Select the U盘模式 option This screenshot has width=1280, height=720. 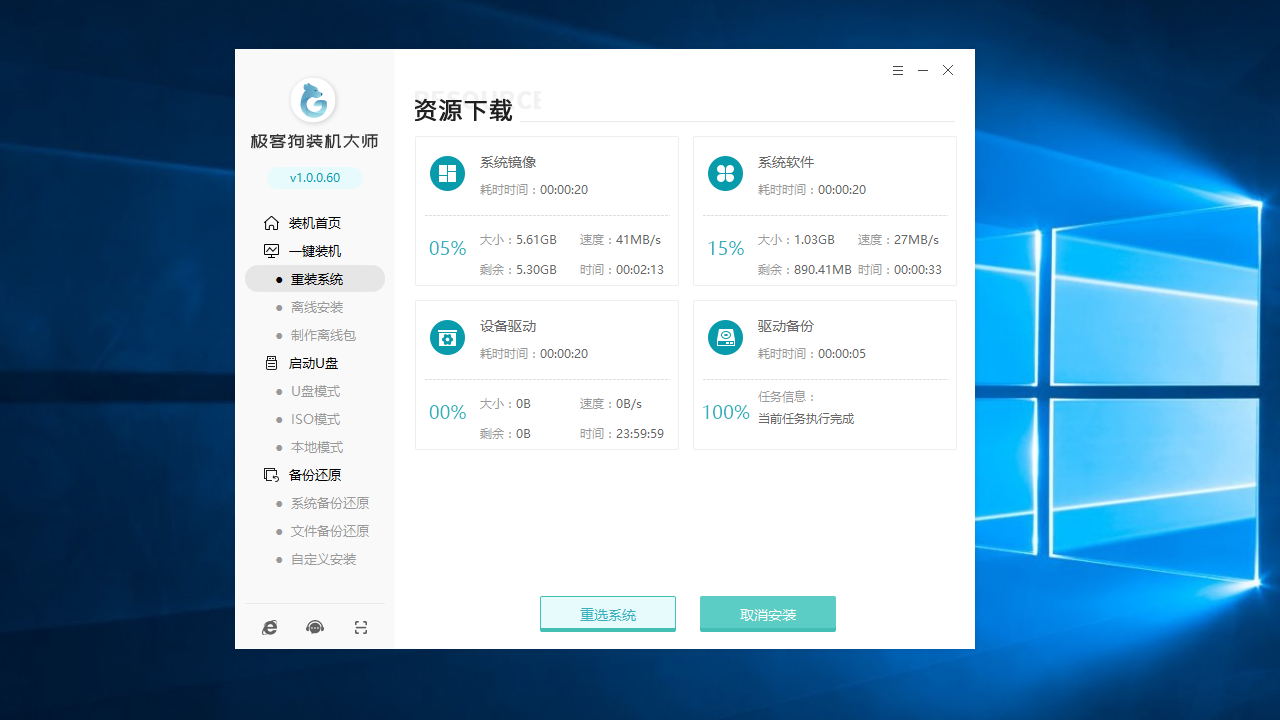coord(317,391)
